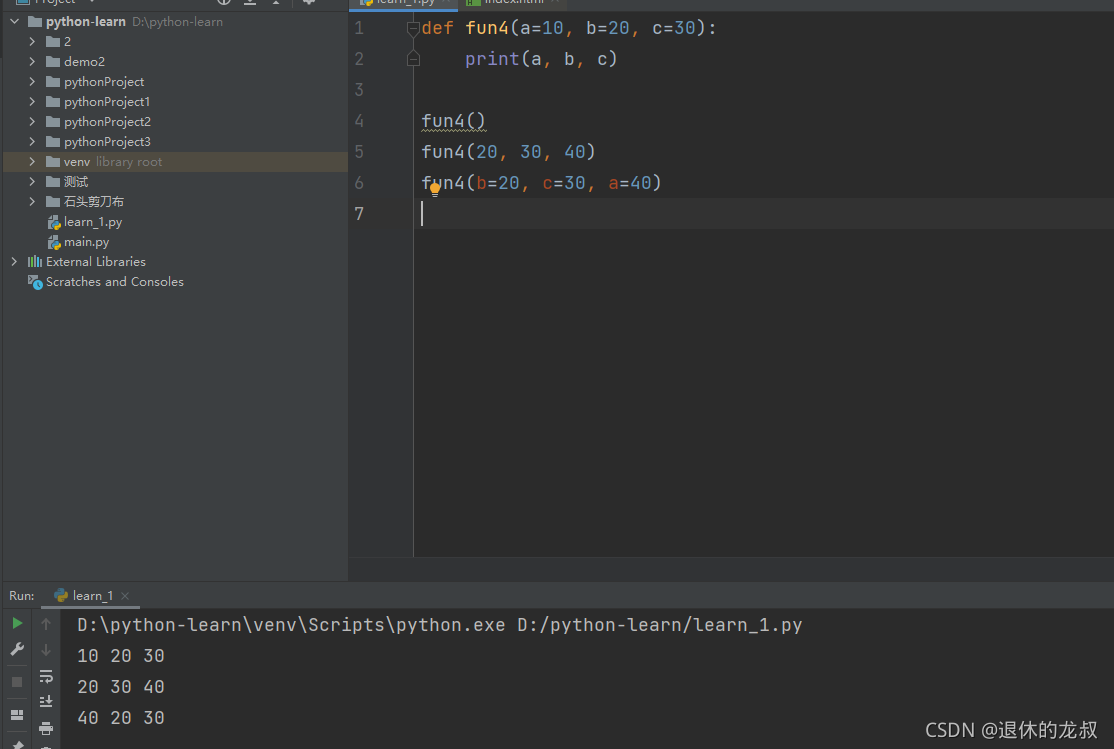Image resolution: width=1114 pixels, height=749 pixels.
Task: Click the fun4(20, 30, 40) call
Action: 508,151
